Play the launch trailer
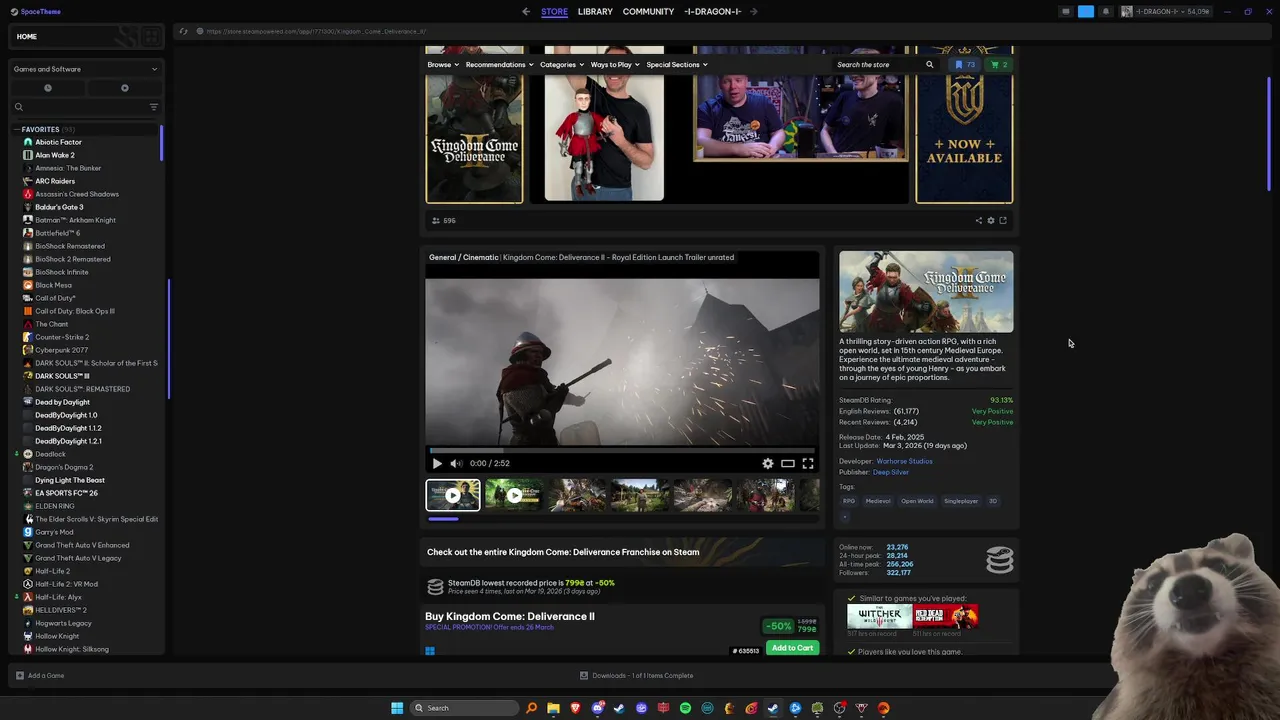 coord(436,463)
